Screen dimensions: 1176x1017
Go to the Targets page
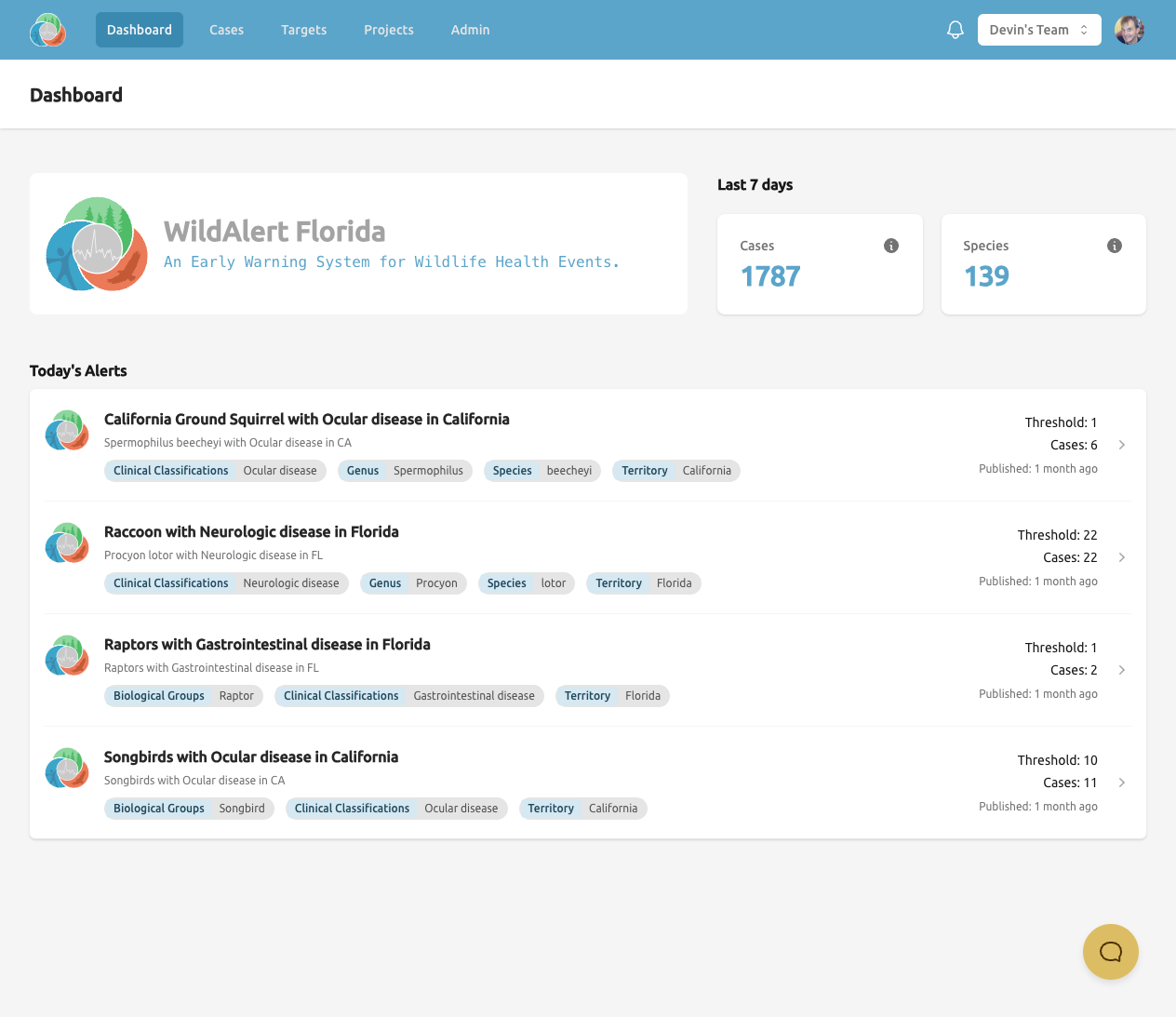point(303,29)
